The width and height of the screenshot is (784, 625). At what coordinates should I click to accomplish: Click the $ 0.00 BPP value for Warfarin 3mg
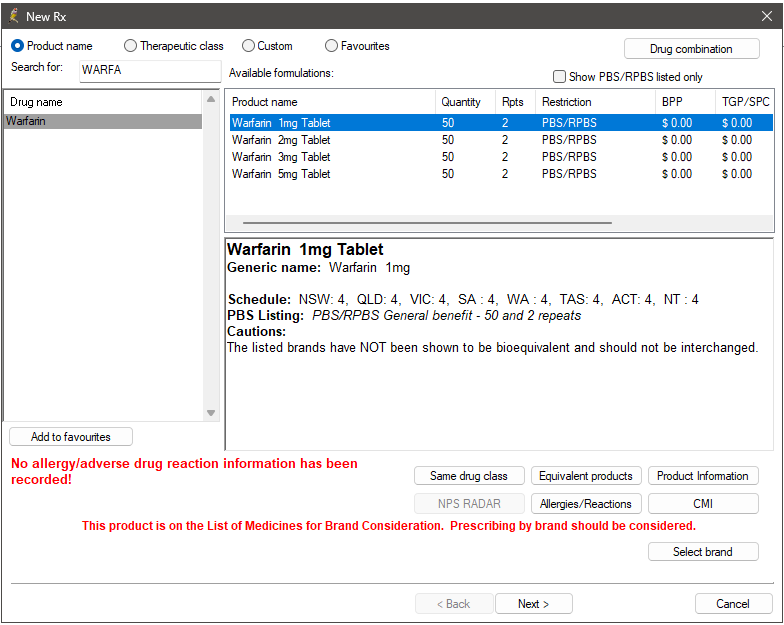pos(677,157)
